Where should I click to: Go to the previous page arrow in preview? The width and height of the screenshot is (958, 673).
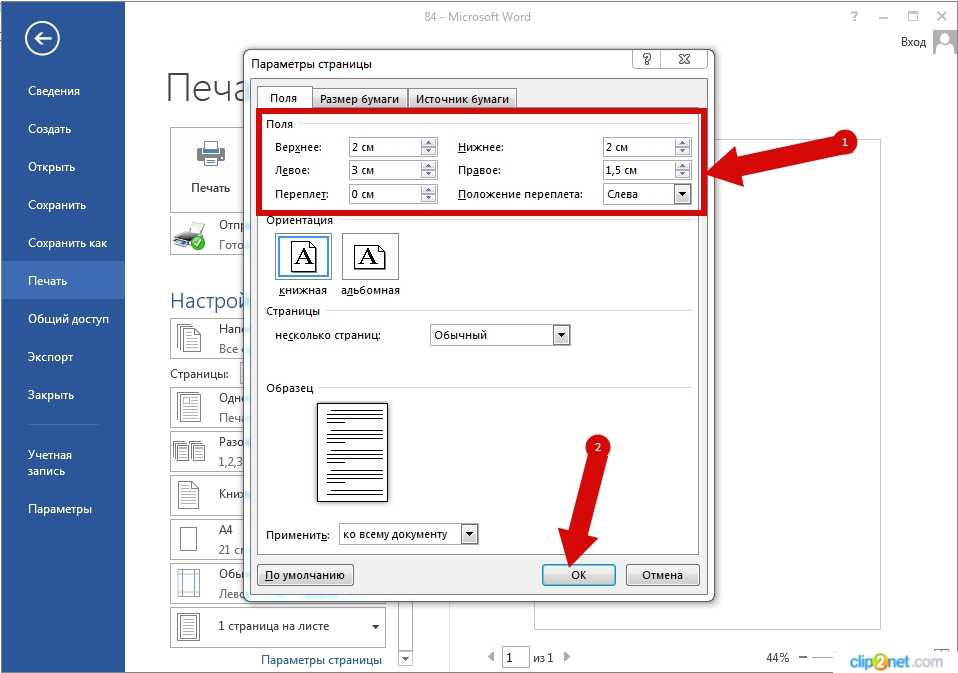pos(491,657)
